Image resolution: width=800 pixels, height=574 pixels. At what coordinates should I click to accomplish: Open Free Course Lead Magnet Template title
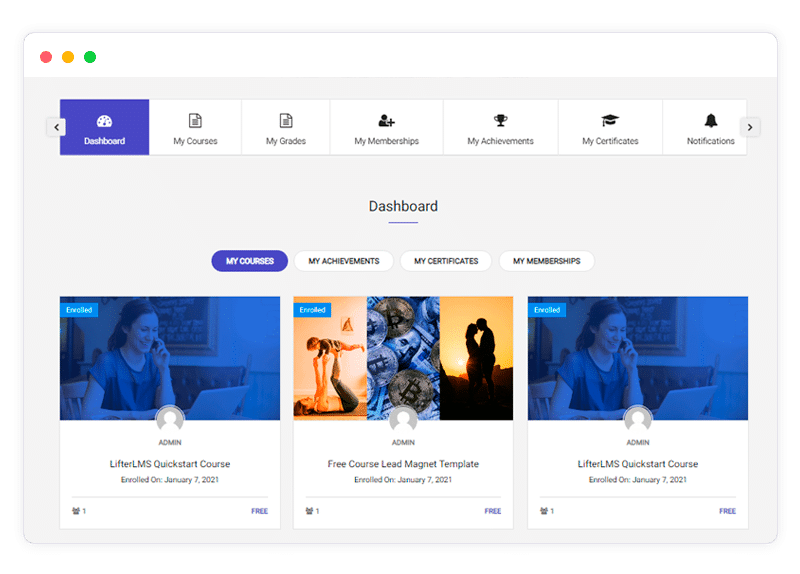click(403, 464)
